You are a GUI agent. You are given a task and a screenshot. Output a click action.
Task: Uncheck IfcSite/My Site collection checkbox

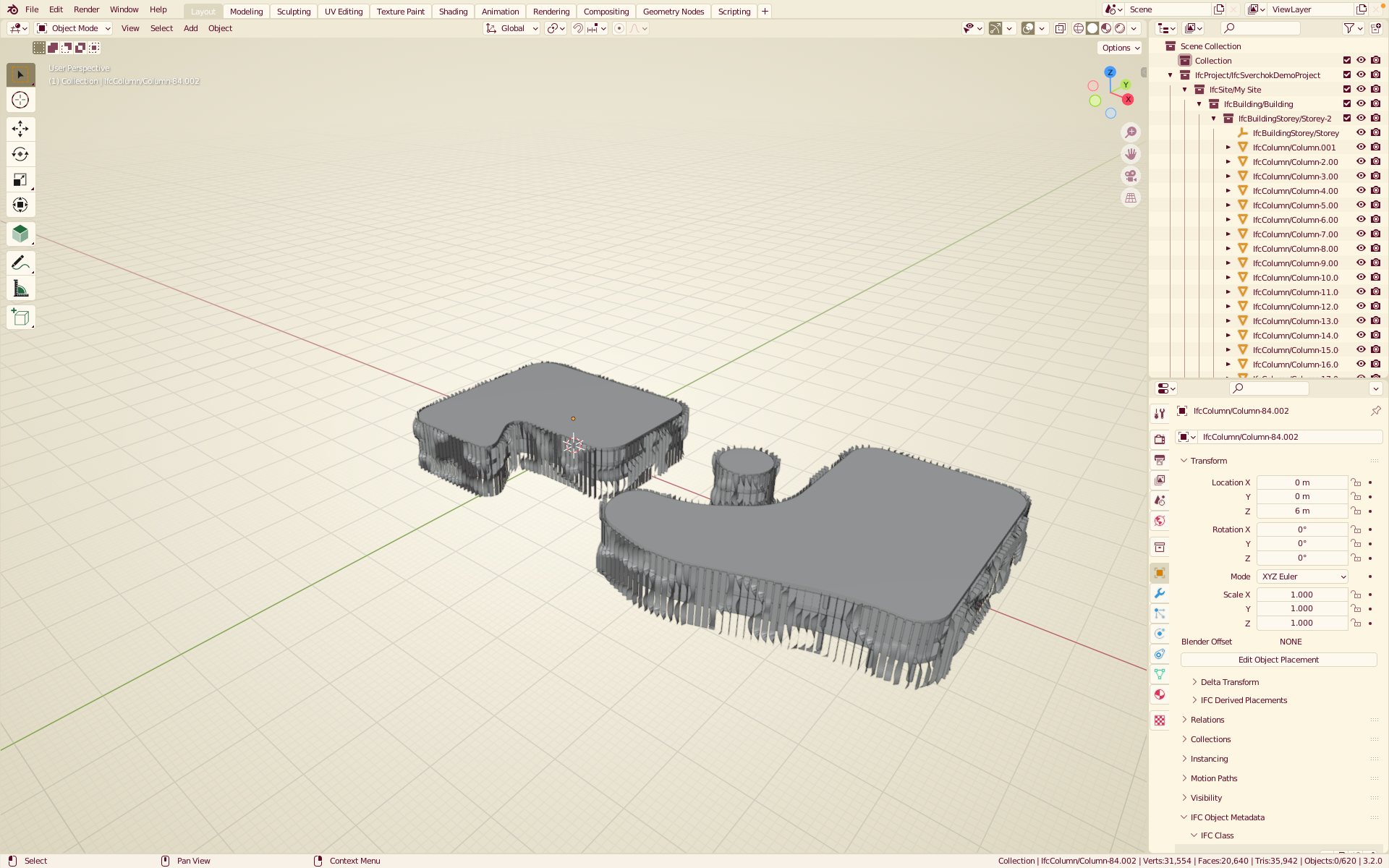click(1347, 89)
